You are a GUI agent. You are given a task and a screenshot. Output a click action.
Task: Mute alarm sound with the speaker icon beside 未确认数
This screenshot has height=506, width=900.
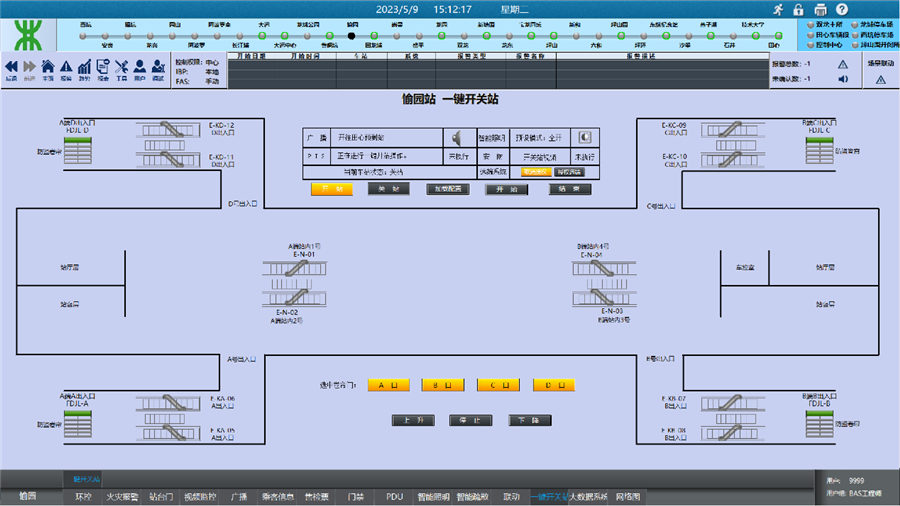pos(843,79)
